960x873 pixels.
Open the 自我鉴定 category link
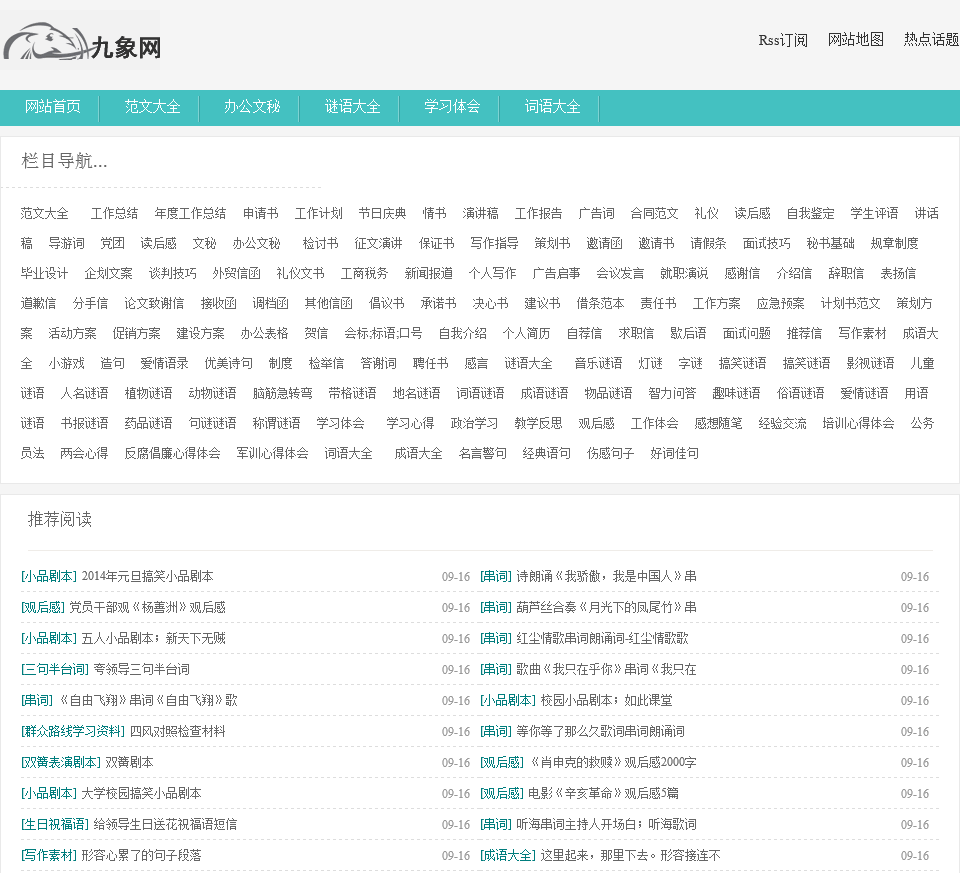click(x=811, y=213)
